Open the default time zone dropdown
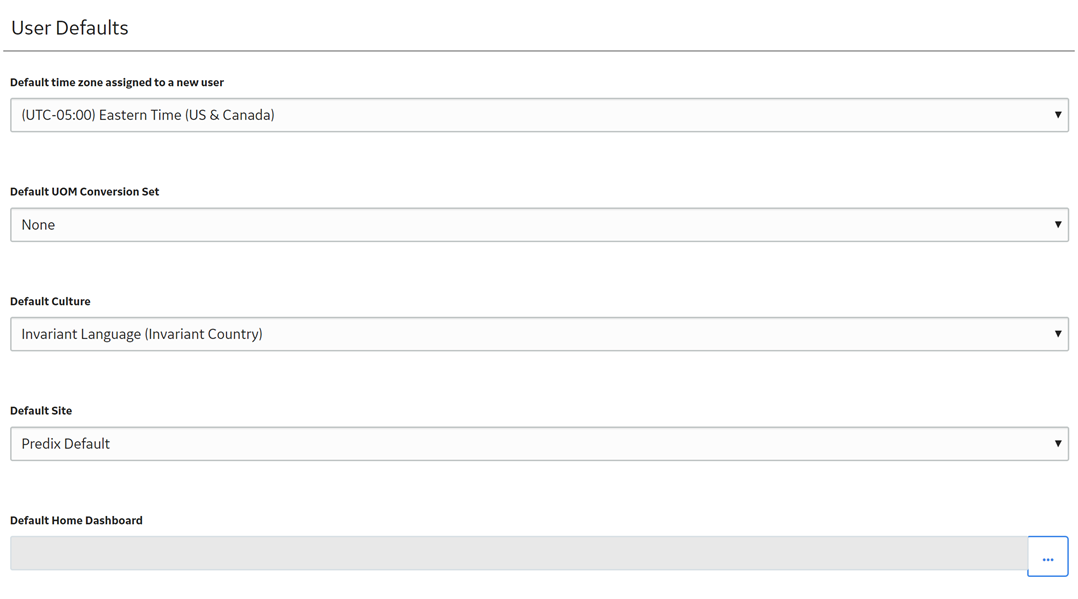Image resolution: width=1078 pixels, height=599 pixels. [539, 115]
